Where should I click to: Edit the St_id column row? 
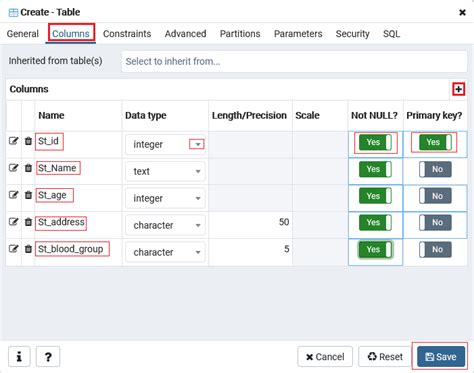pyautogui.click(x=13, y=141)
